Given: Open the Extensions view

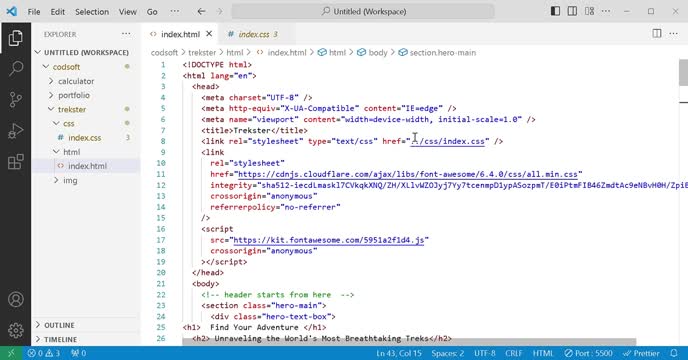Looking at the screenshot, I should coord(16,162).
